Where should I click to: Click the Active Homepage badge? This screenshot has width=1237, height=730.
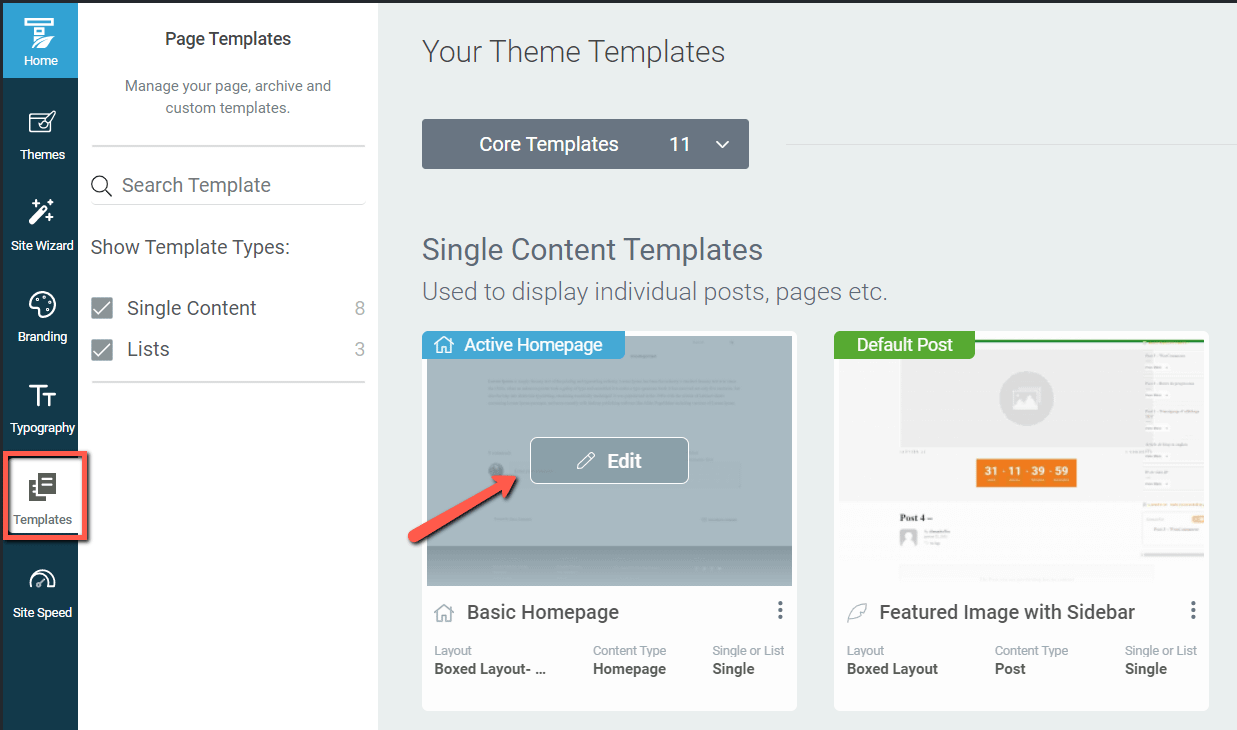click(x=523, y=345)
